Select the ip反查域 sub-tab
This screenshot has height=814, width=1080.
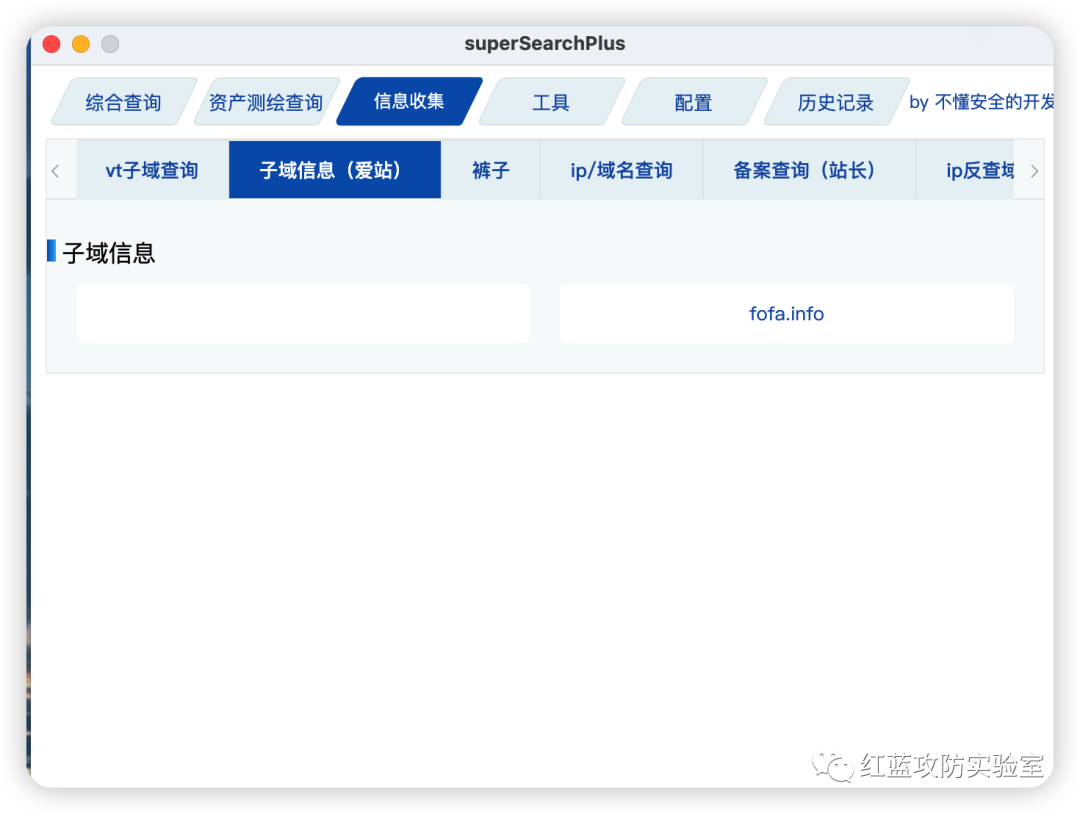tap(966, 170)
